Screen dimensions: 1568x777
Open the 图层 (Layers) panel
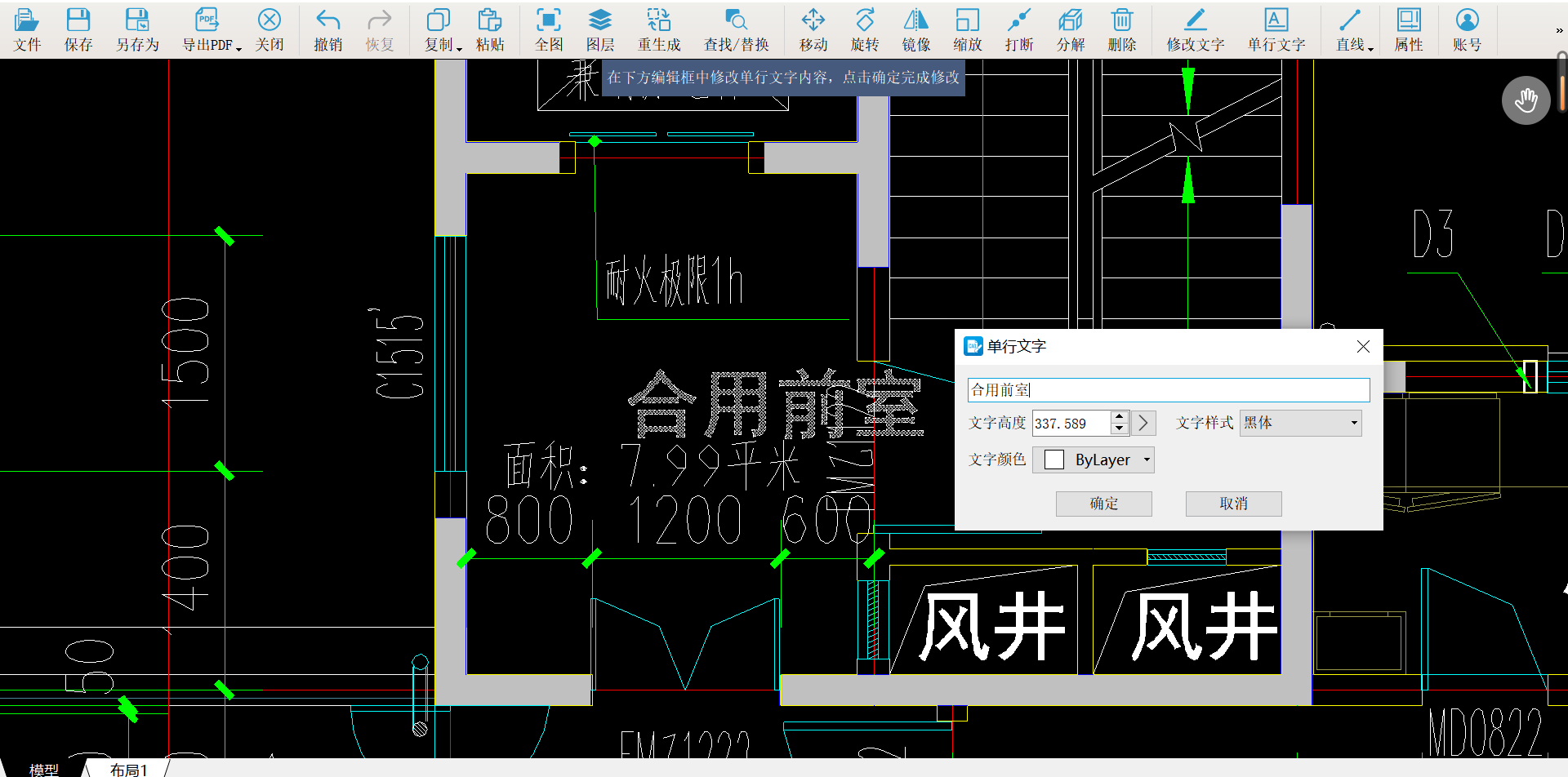[600, 30]
